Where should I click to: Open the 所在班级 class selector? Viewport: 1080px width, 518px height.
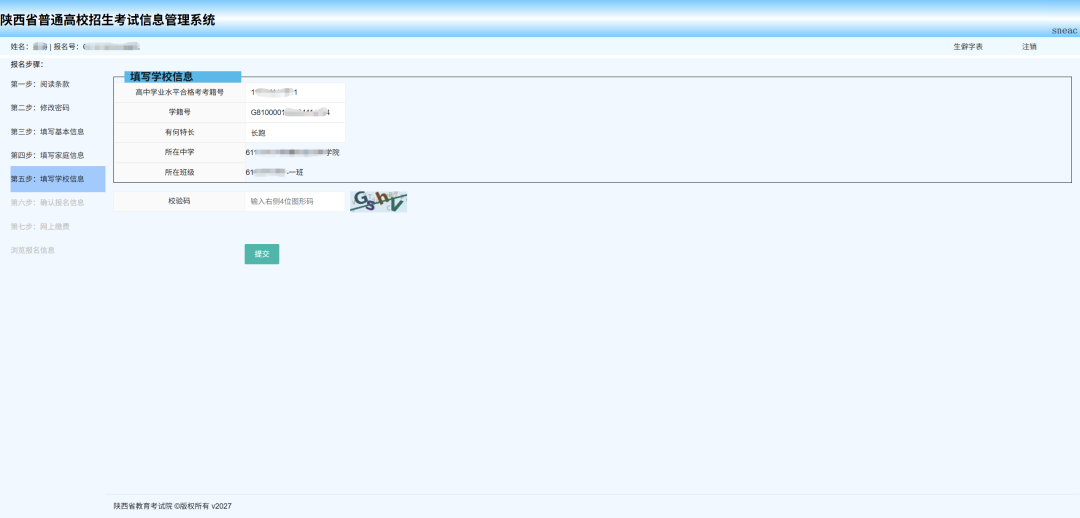coord(295,172)
